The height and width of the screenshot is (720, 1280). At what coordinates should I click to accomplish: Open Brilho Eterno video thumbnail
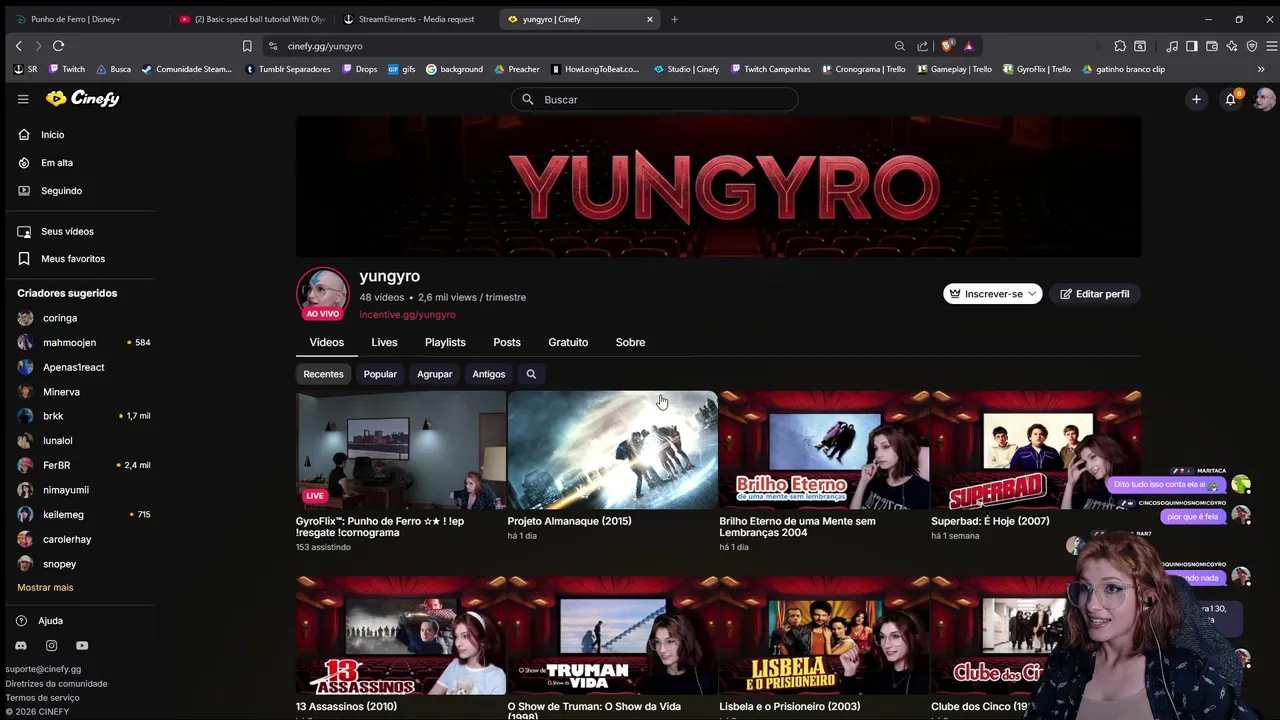[824, 450]
